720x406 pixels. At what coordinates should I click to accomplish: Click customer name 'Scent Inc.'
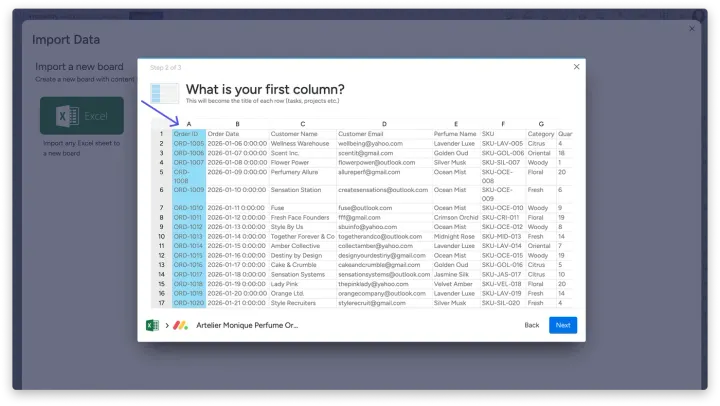285,153
